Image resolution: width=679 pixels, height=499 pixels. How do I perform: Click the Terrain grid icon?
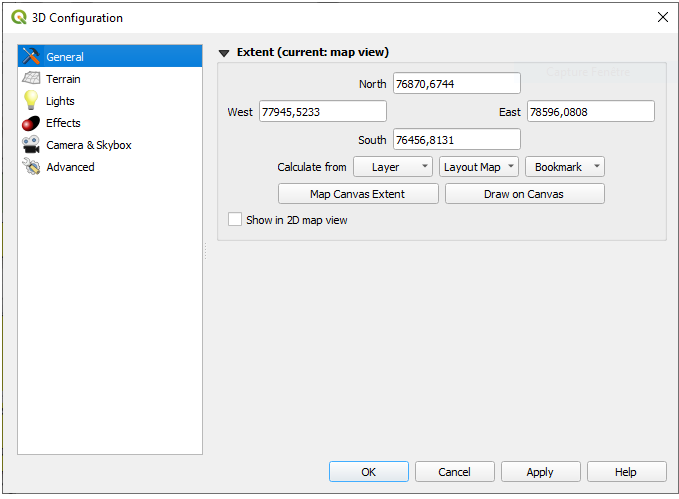(x=31, y=79)
